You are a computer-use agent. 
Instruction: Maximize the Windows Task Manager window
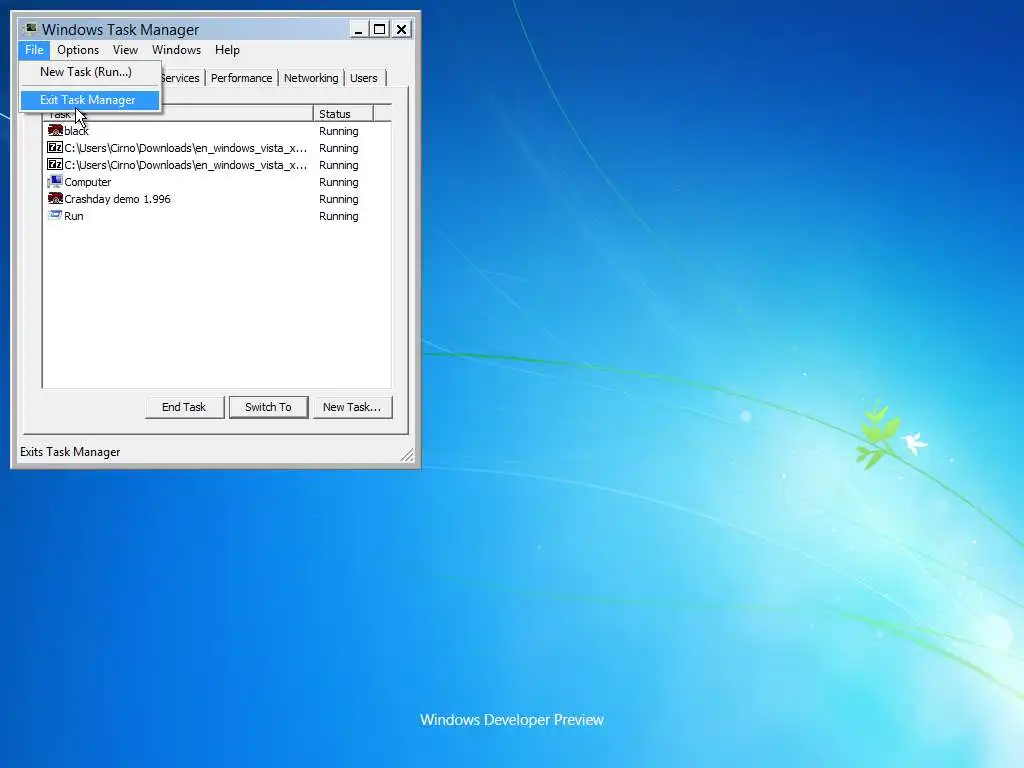coord(379,29)
